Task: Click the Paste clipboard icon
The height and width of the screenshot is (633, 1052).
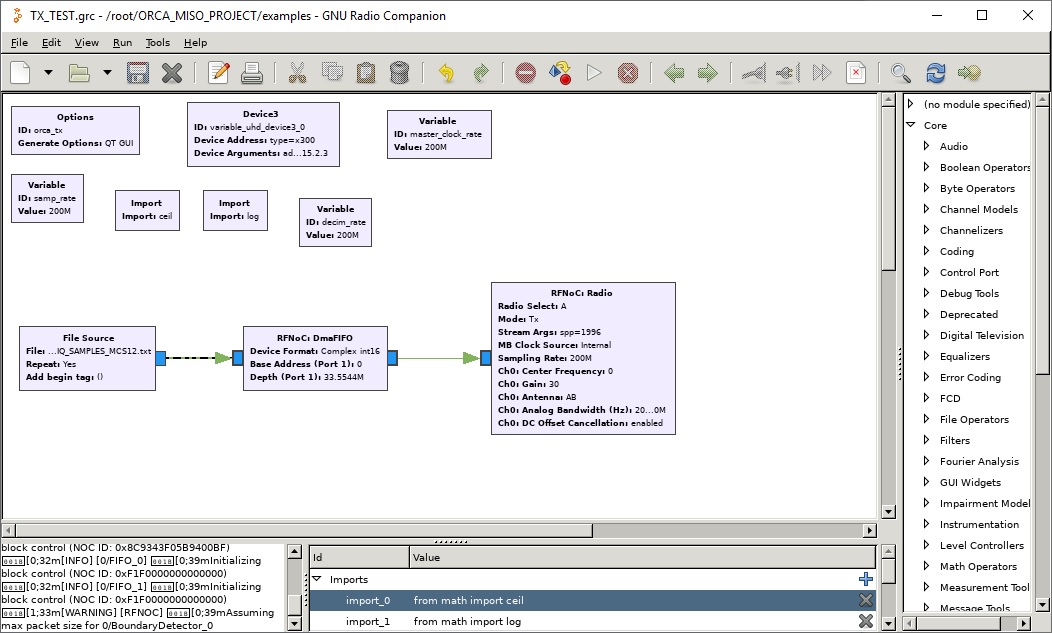Action: (366, 73)
